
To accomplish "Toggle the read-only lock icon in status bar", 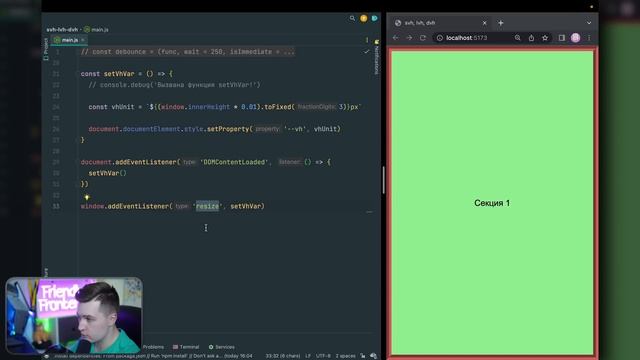I will [362, 356].
